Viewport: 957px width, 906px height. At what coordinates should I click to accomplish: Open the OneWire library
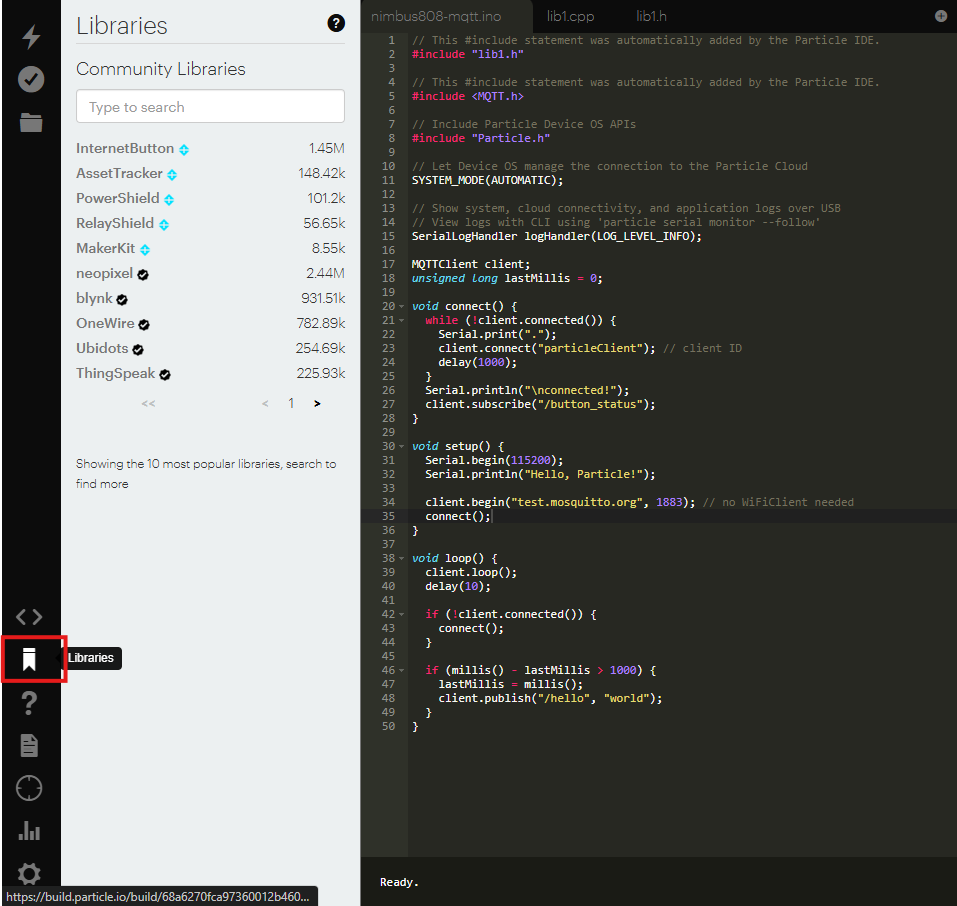106,324
